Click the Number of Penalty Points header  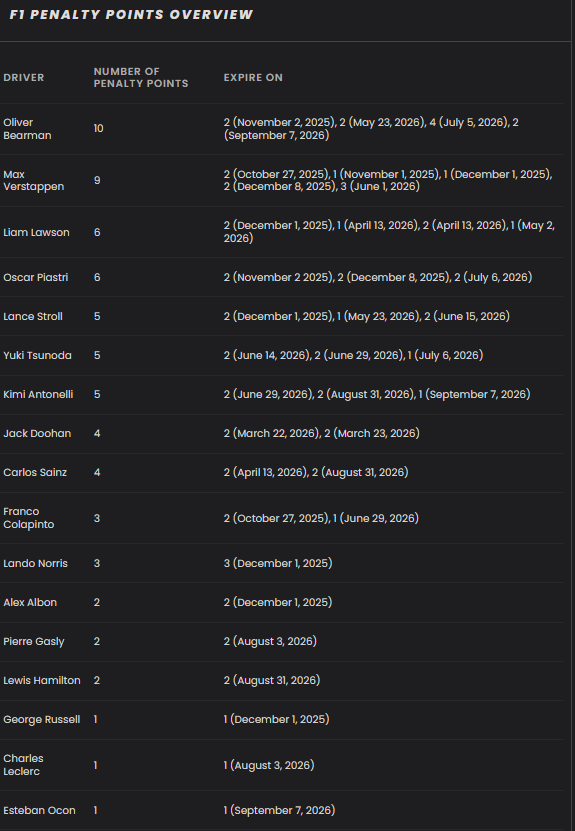(141, 77)
